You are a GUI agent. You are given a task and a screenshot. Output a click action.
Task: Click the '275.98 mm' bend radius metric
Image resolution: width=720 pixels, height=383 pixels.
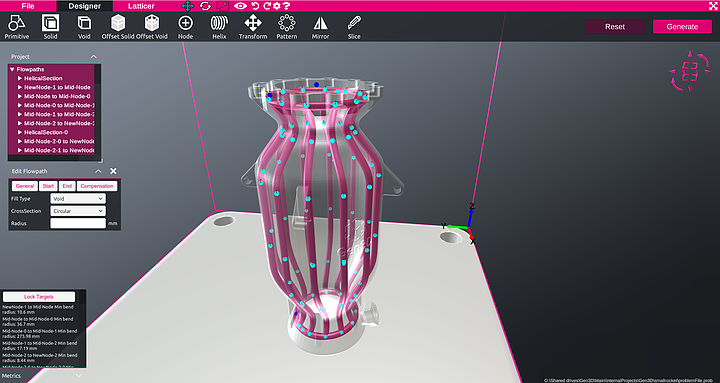[x=39, y=333]
